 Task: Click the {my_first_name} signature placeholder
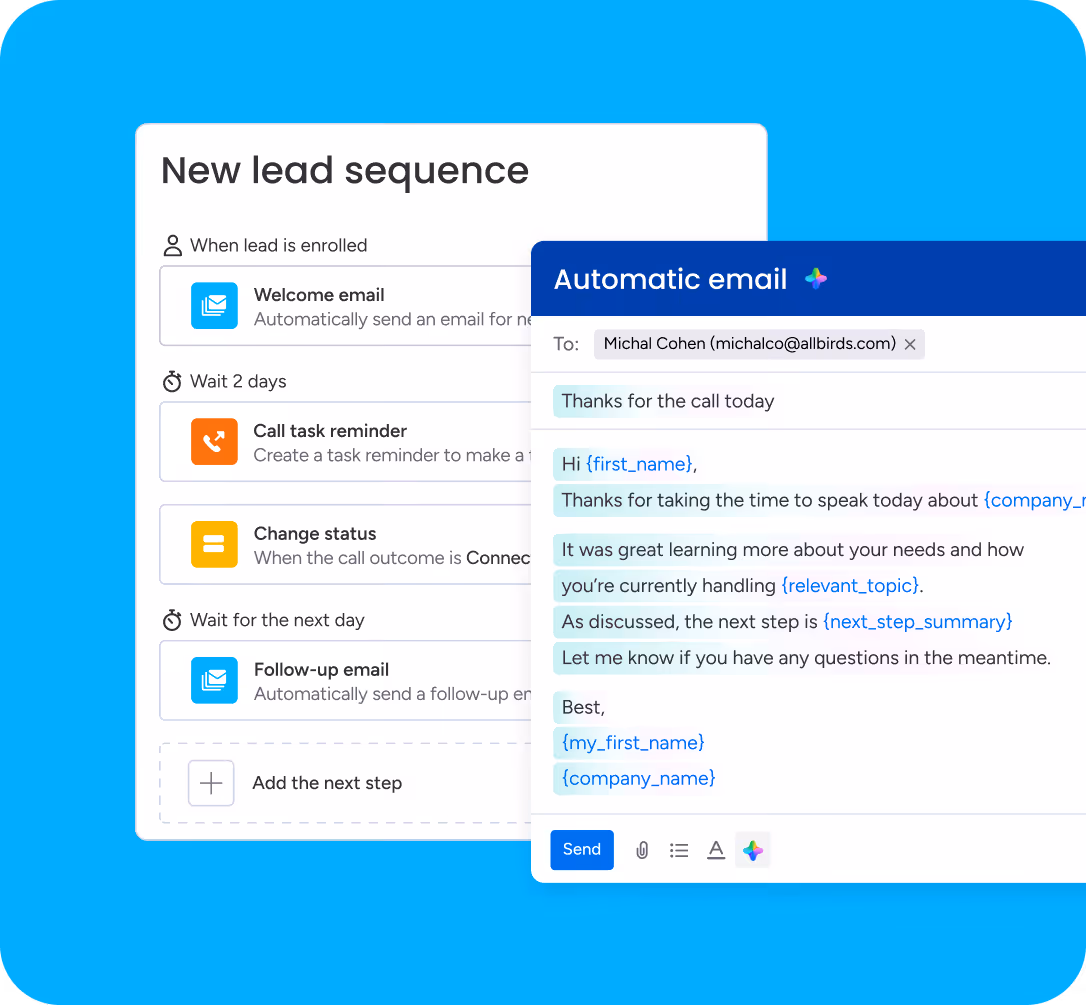633,743
